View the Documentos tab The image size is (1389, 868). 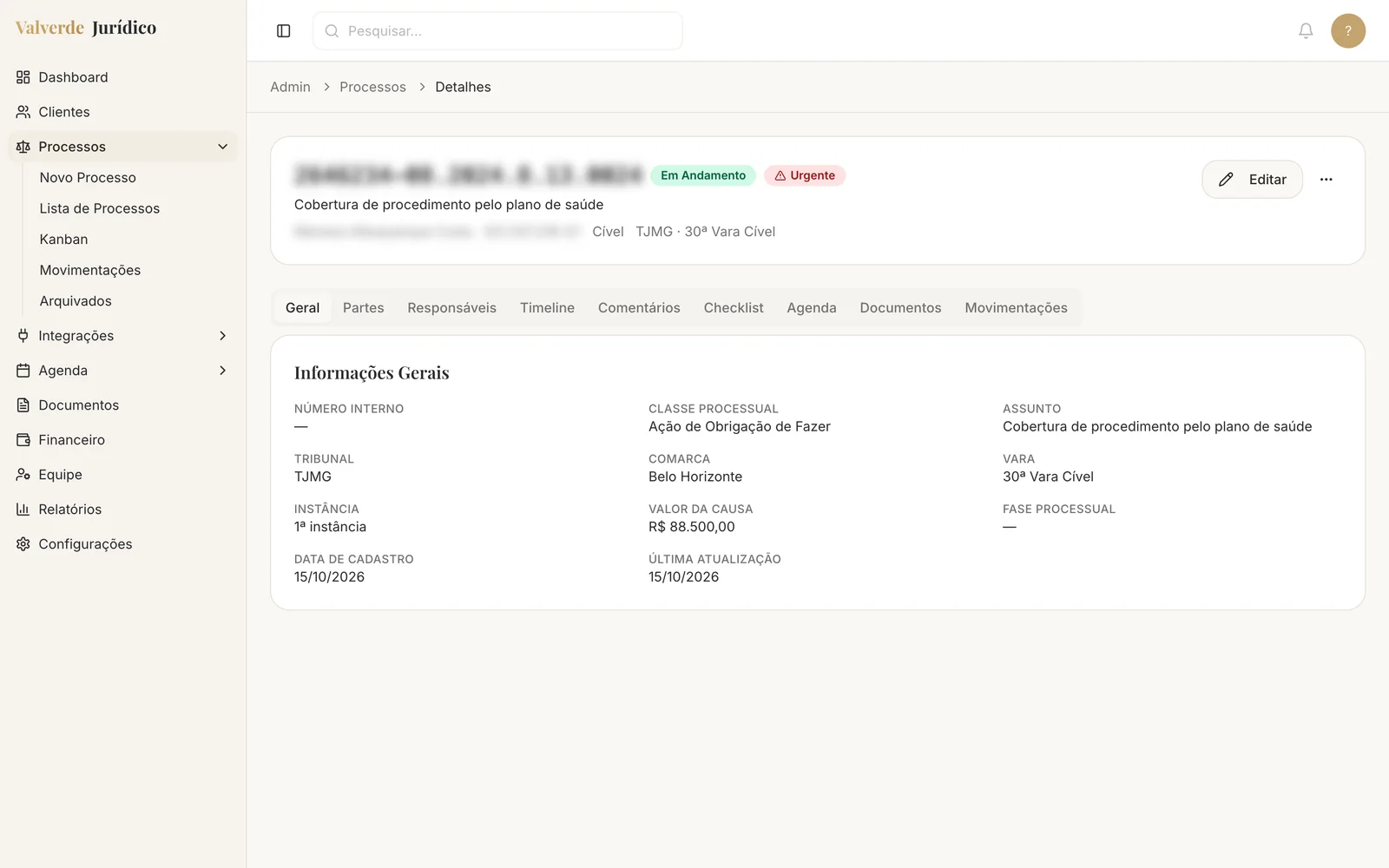point(900,308)
